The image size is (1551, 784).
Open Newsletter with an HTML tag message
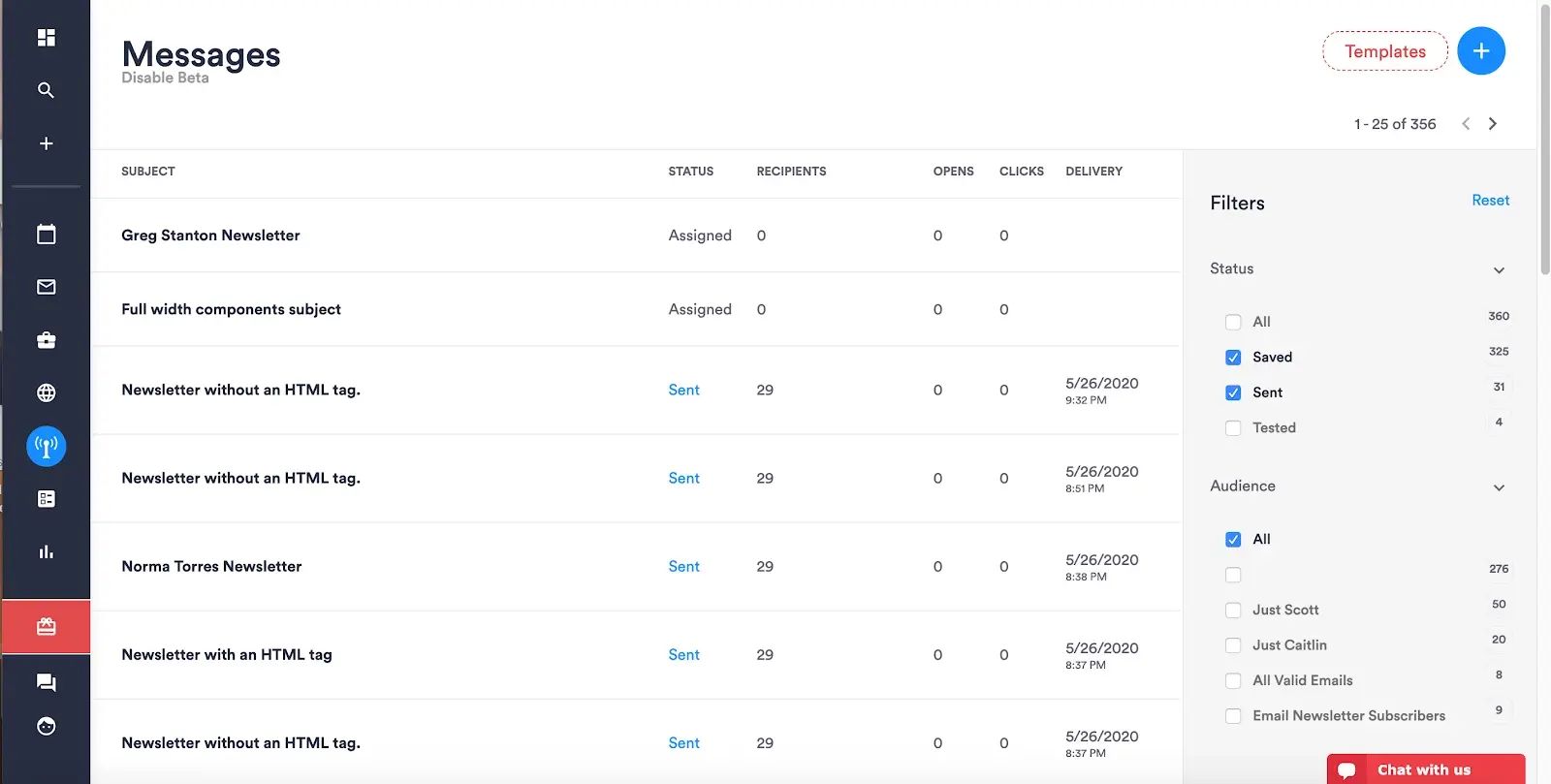227,655
